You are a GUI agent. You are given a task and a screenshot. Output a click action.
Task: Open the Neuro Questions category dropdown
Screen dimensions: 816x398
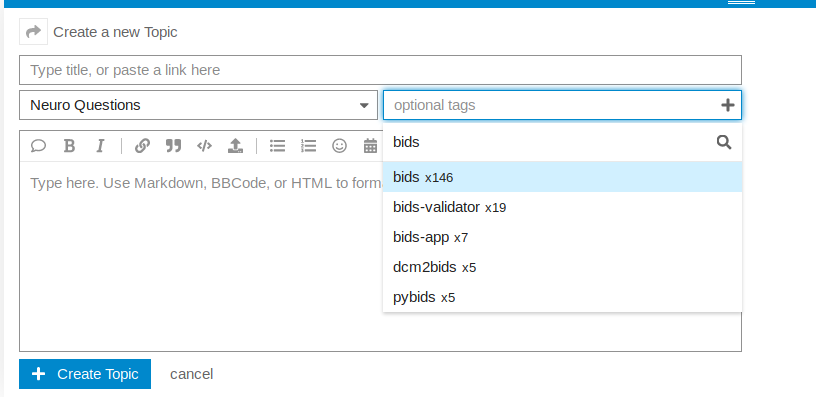198,105
